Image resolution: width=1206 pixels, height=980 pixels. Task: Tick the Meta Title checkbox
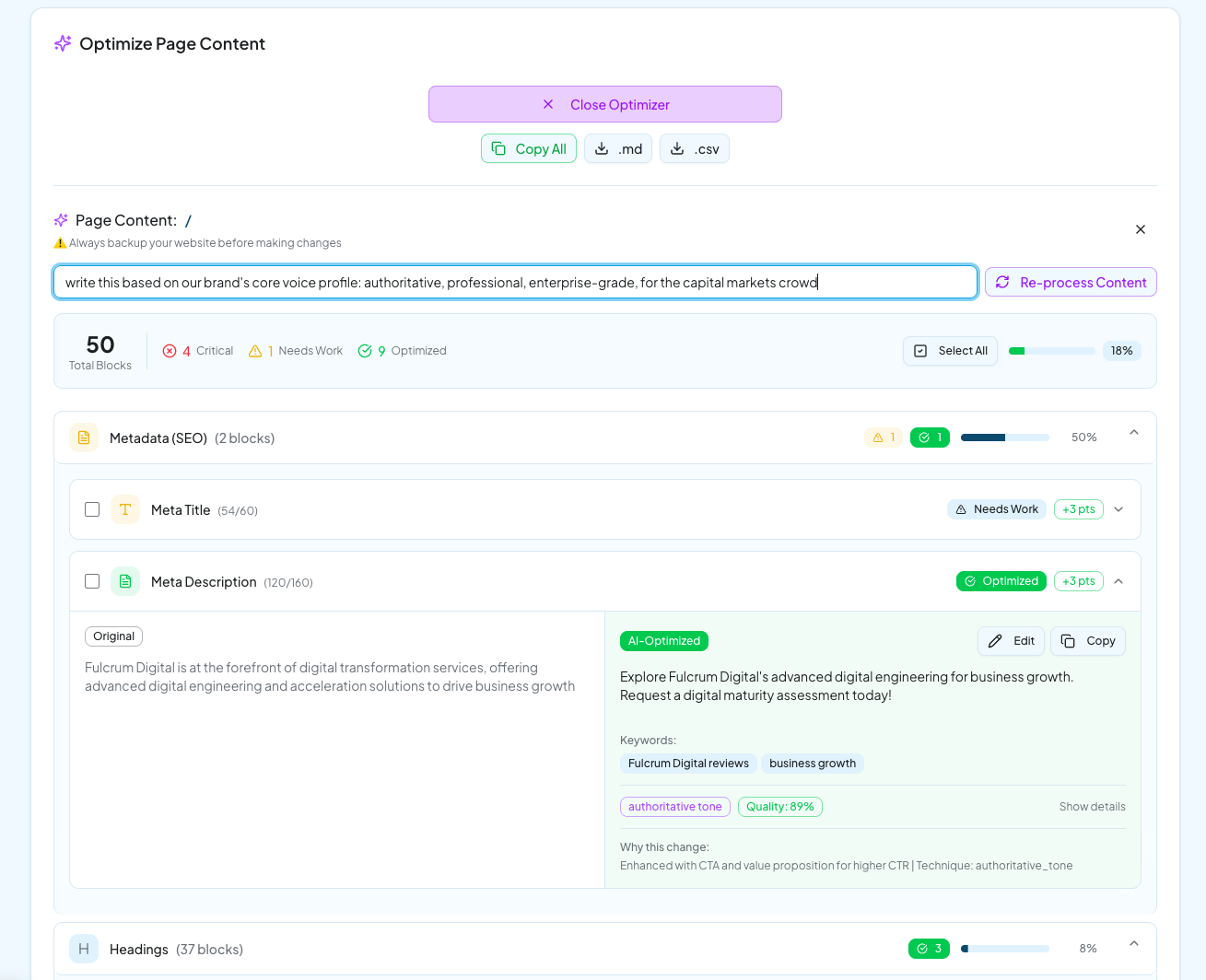tap(92, 509)
